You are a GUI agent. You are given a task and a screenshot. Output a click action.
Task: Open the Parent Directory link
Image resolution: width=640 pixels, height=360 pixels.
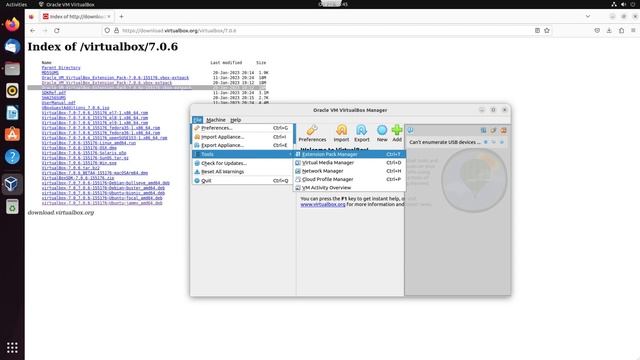pos(61,68)
